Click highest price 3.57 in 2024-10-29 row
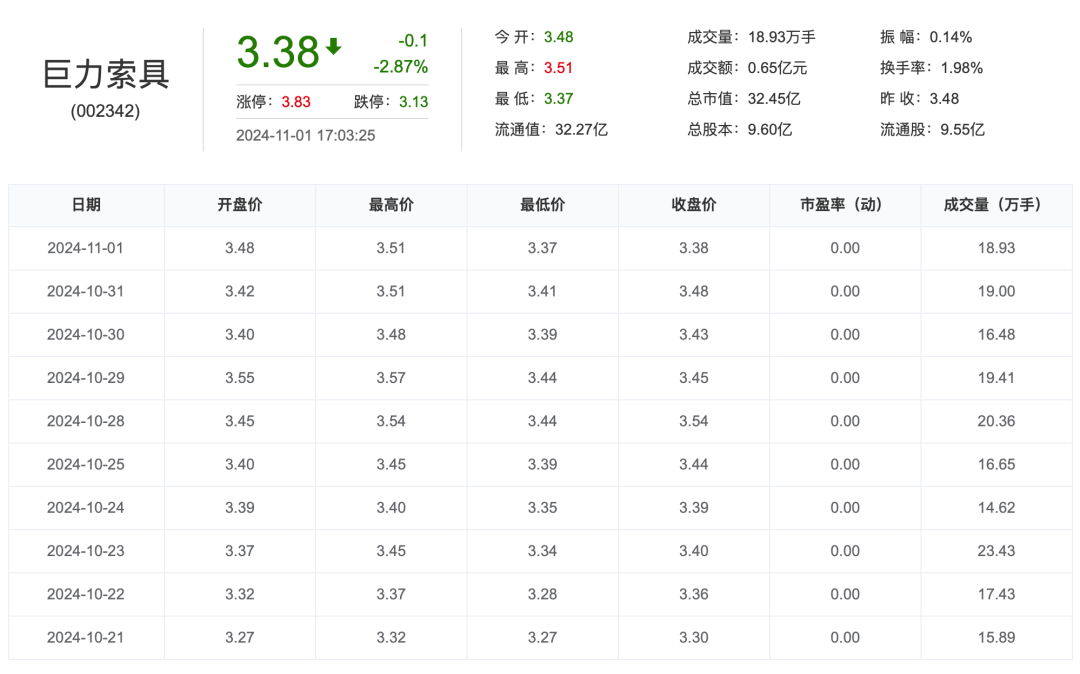 [x=391, y=378]
